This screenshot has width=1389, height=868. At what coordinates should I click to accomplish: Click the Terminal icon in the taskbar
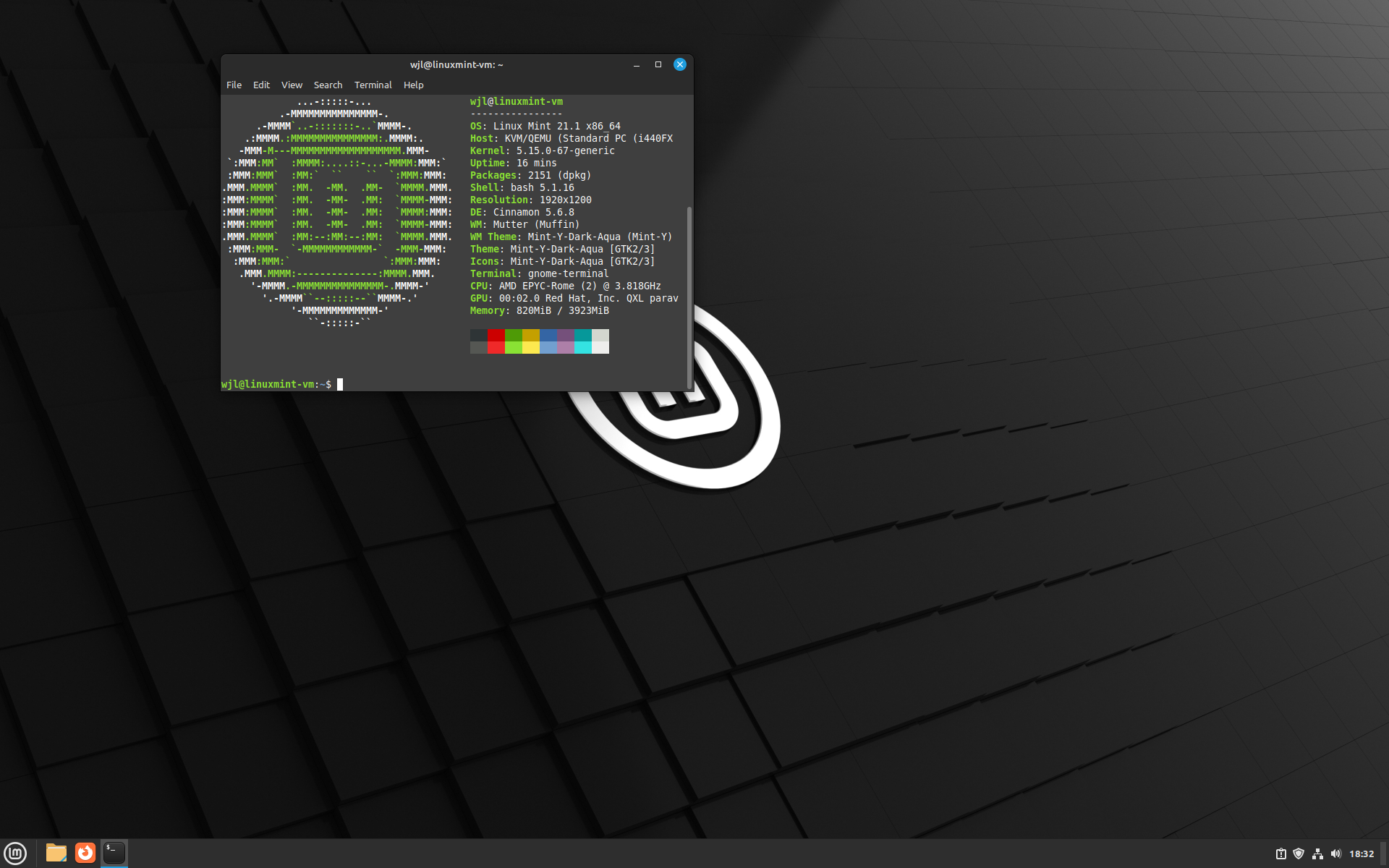114,854
